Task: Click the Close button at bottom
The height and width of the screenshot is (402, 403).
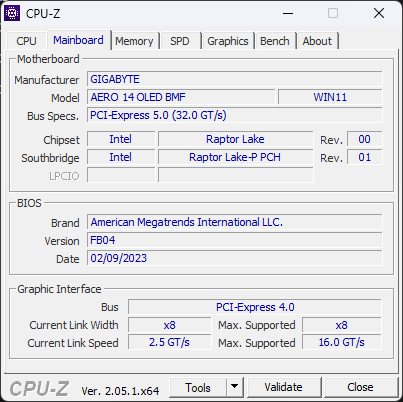Action: 360,387
